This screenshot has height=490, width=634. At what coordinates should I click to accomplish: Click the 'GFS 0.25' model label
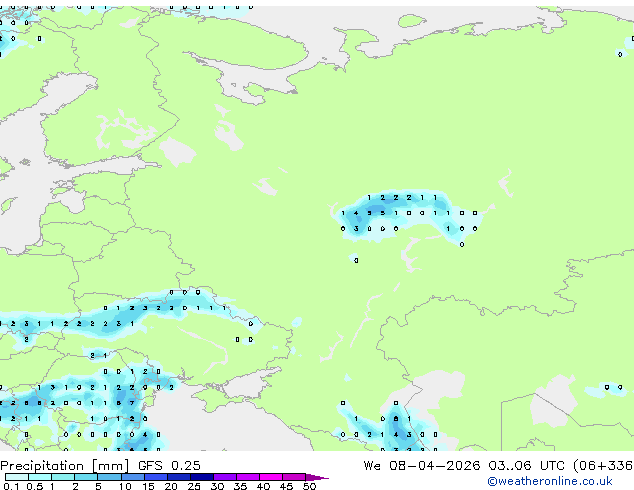[x=169, y=465]
